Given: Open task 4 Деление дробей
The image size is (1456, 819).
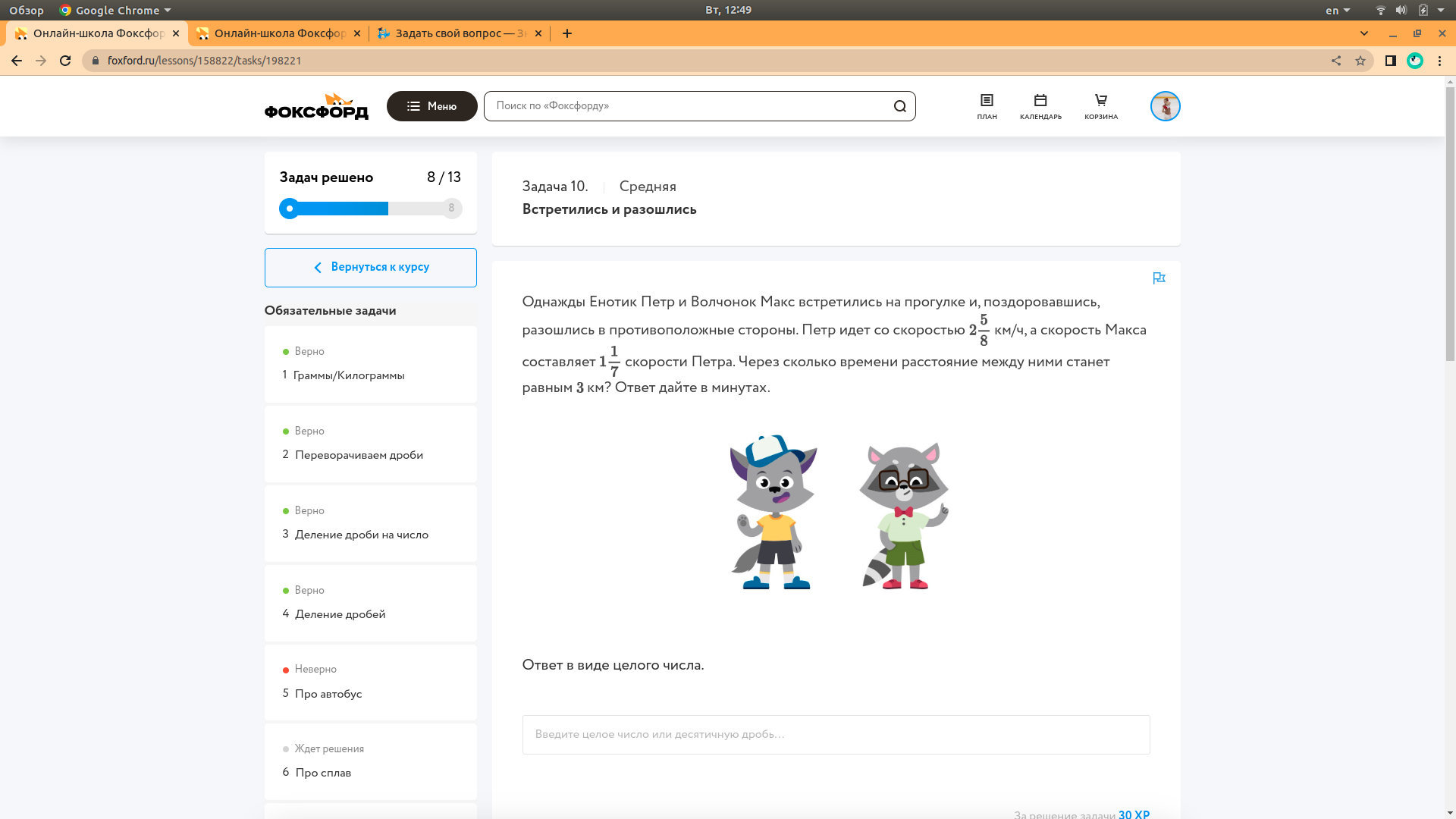Looking at the screenshot, I should (x=371, y=603).
